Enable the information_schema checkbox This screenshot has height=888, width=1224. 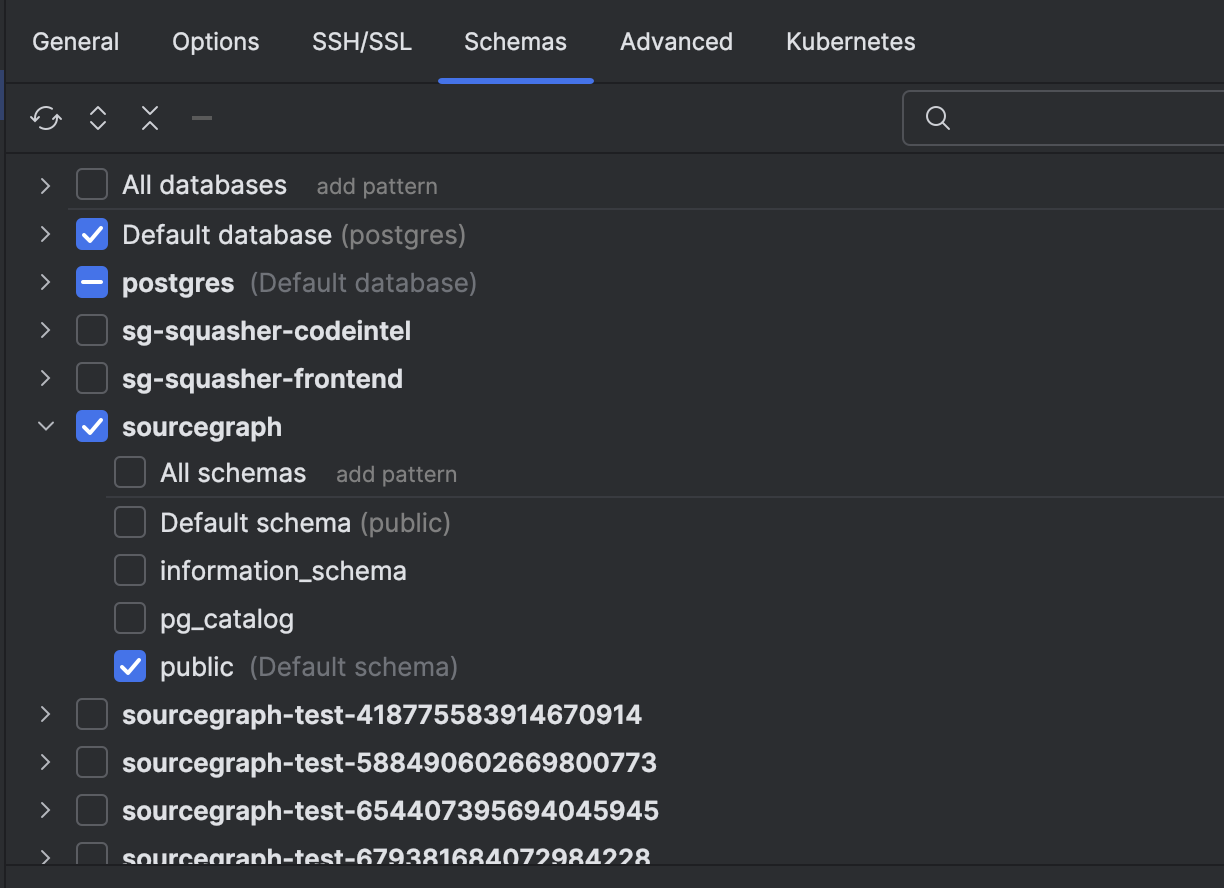pyautogui.click(x=130, y=570)
